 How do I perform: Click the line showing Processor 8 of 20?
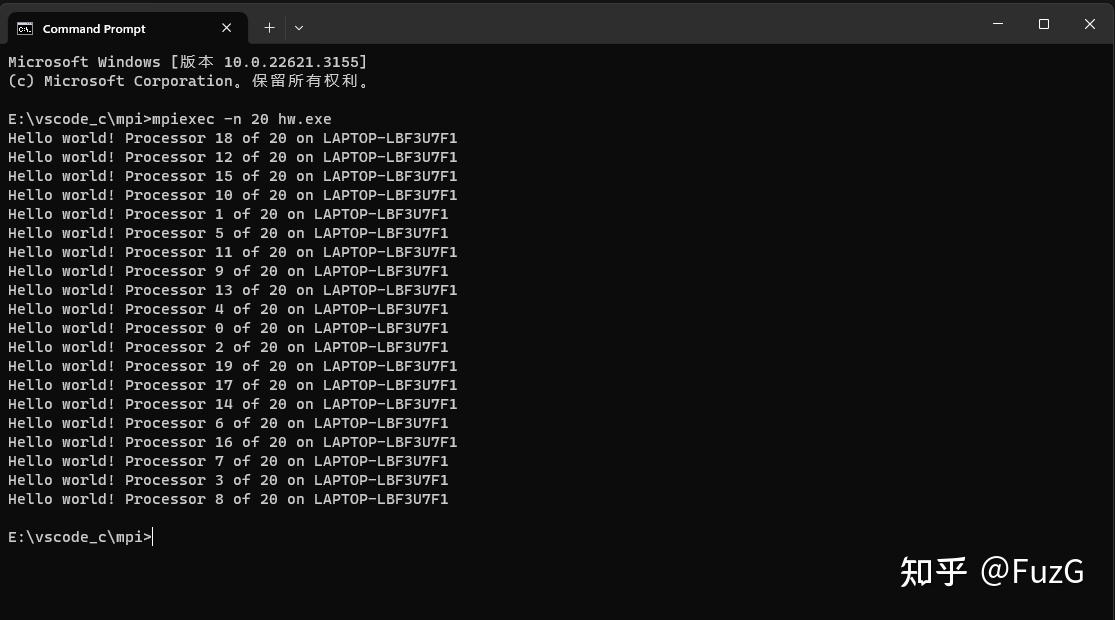coord(228,499)
